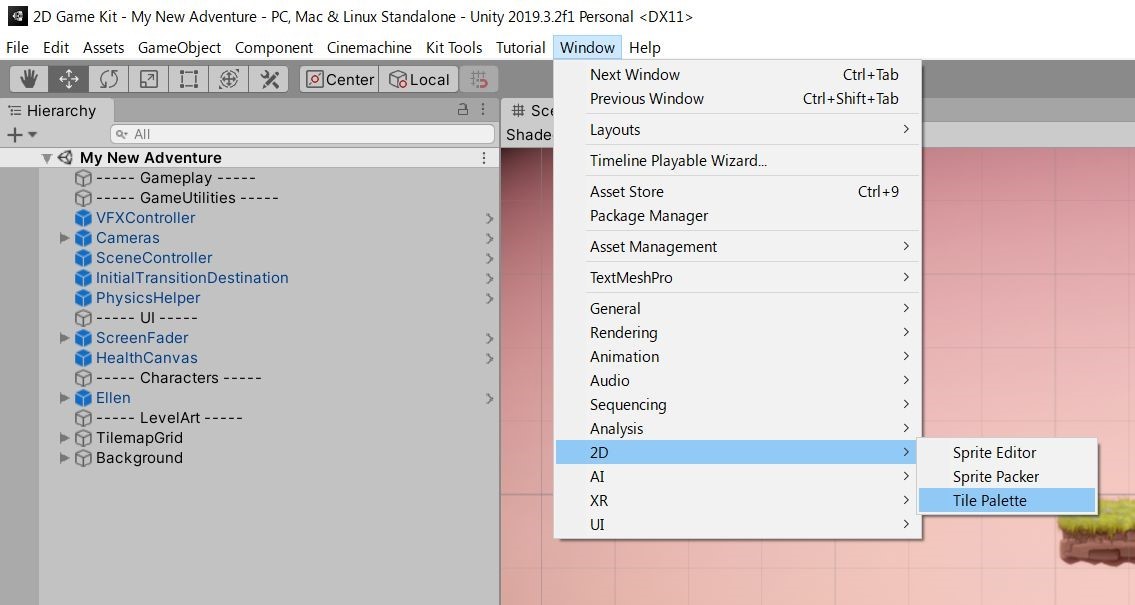Click the TilemapGrid object icon
Image resolution: width=1135 pixels, height=605 pixels.
[x=83, y=438]
